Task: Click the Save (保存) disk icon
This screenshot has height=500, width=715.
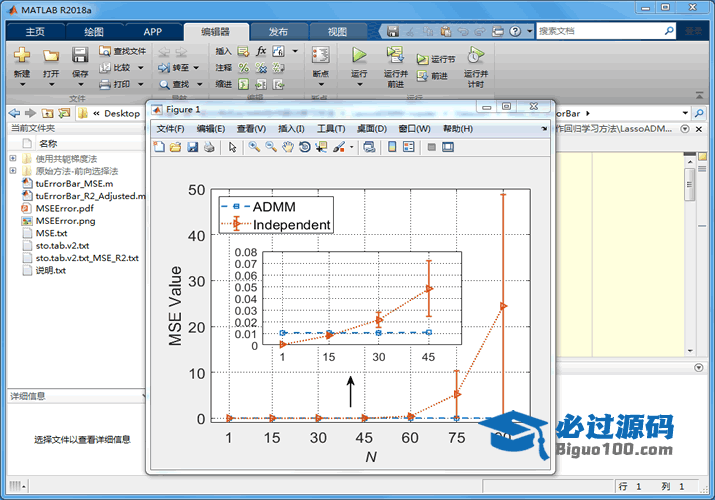Action: pyautogui.click(x=80, y=55)
